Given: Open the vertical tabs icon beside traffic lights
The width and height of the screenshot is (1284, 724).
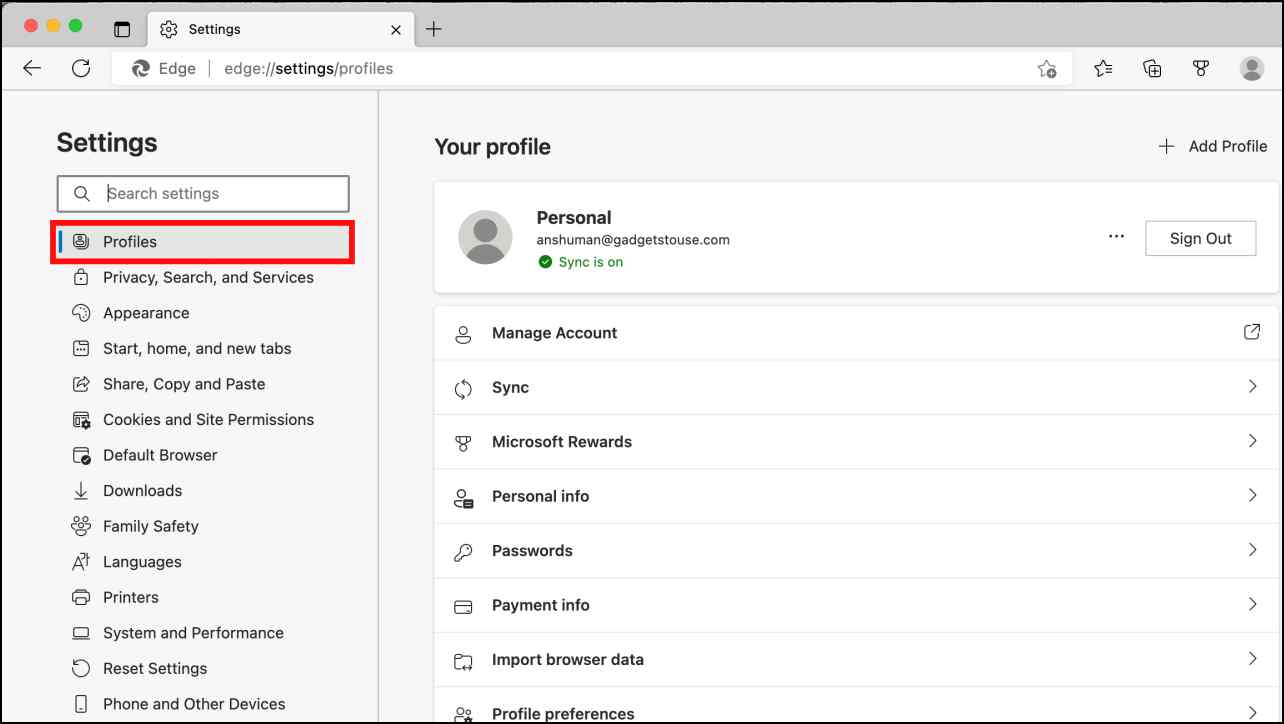Looking at the screenshot, I should [122, 29].
